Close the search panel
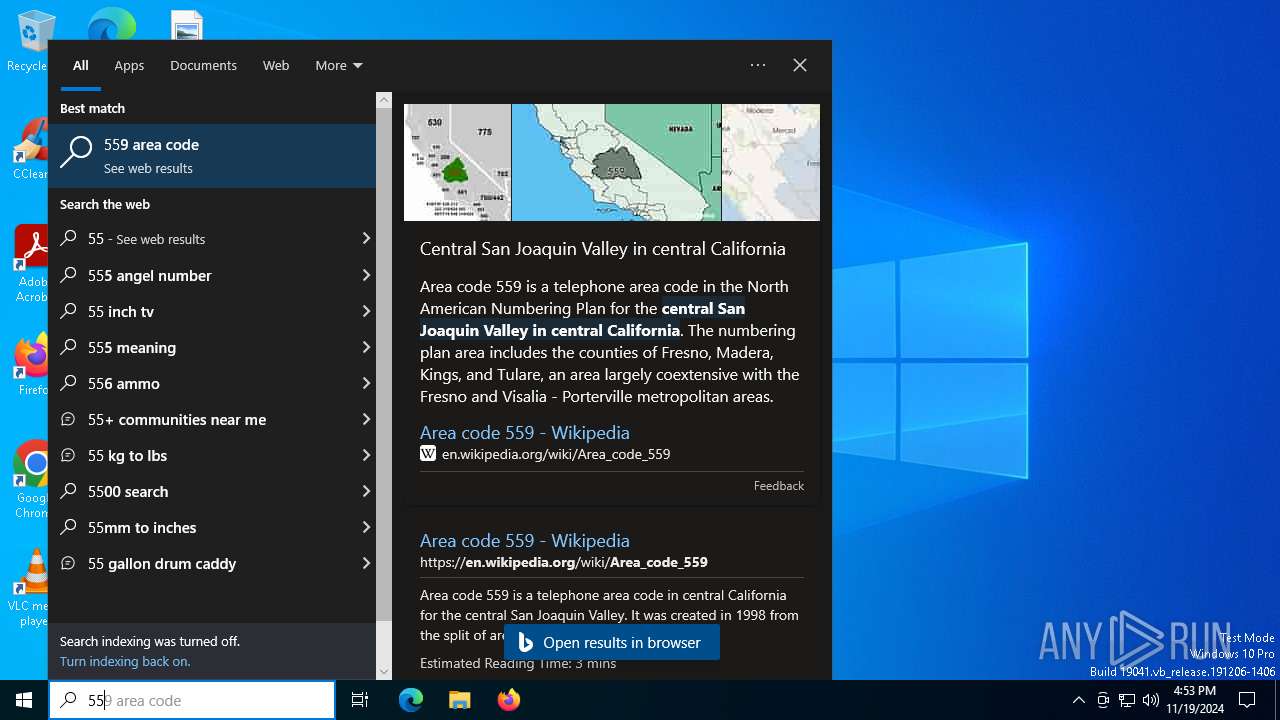This screenshot has height=720, width=1280. click(x=800, y=65)
